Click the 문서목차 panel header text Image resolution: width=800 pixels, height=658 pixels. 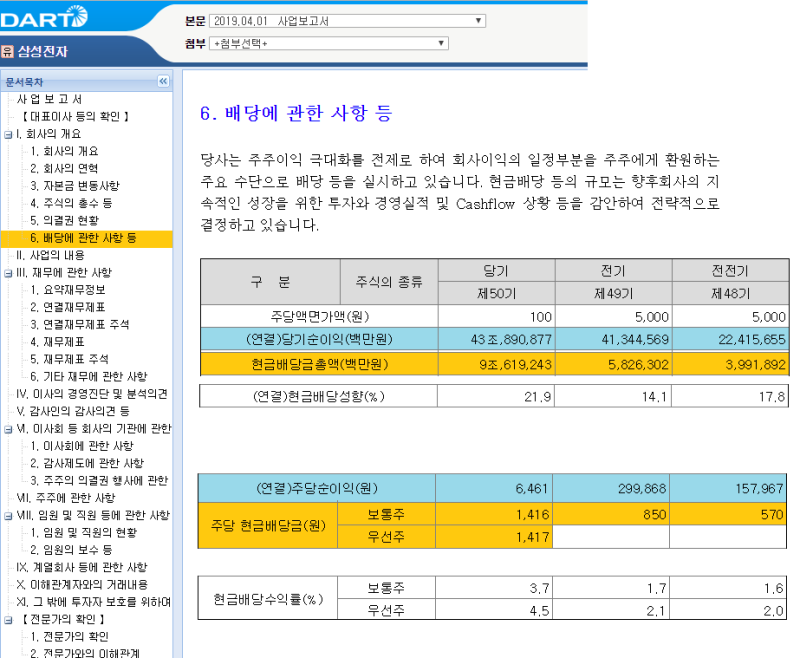[24, 82]
